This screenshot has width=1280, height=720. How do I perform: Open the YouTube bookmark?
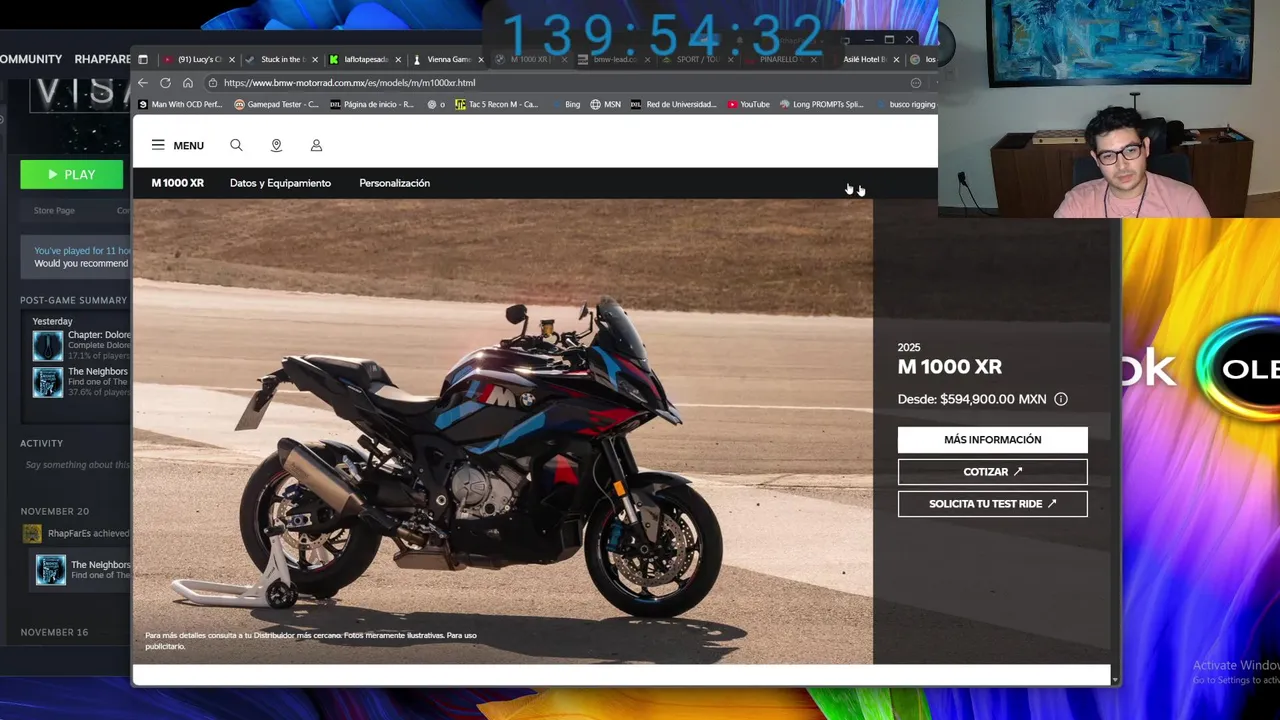(749, 104)
